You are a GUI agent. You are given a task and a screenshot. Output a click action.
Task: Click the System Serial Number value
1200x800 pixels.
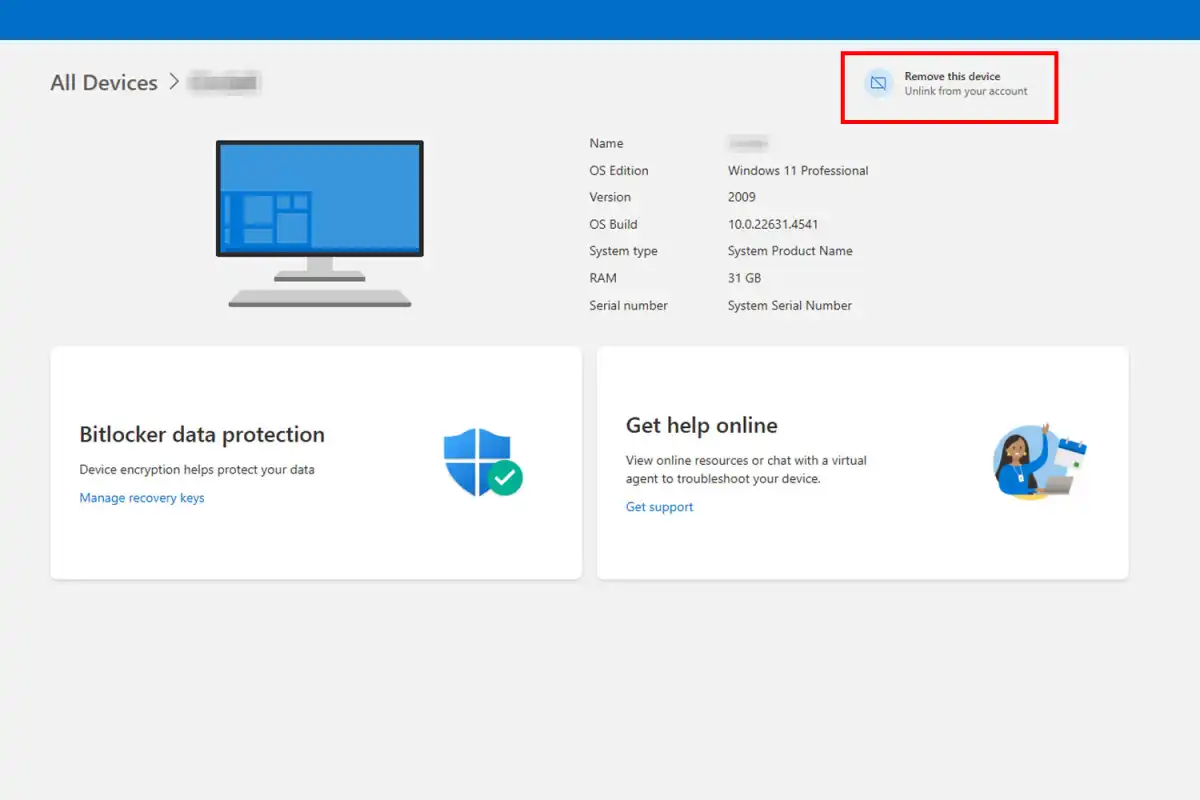(789, 306)
